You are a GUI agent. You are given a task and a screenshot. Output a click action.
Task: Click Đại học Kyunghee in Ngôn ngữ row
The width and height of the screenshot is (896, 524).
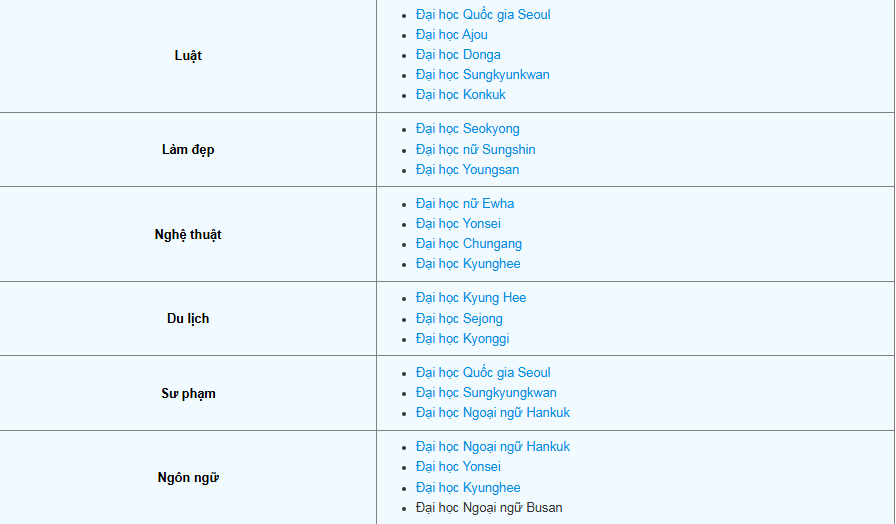468,488
